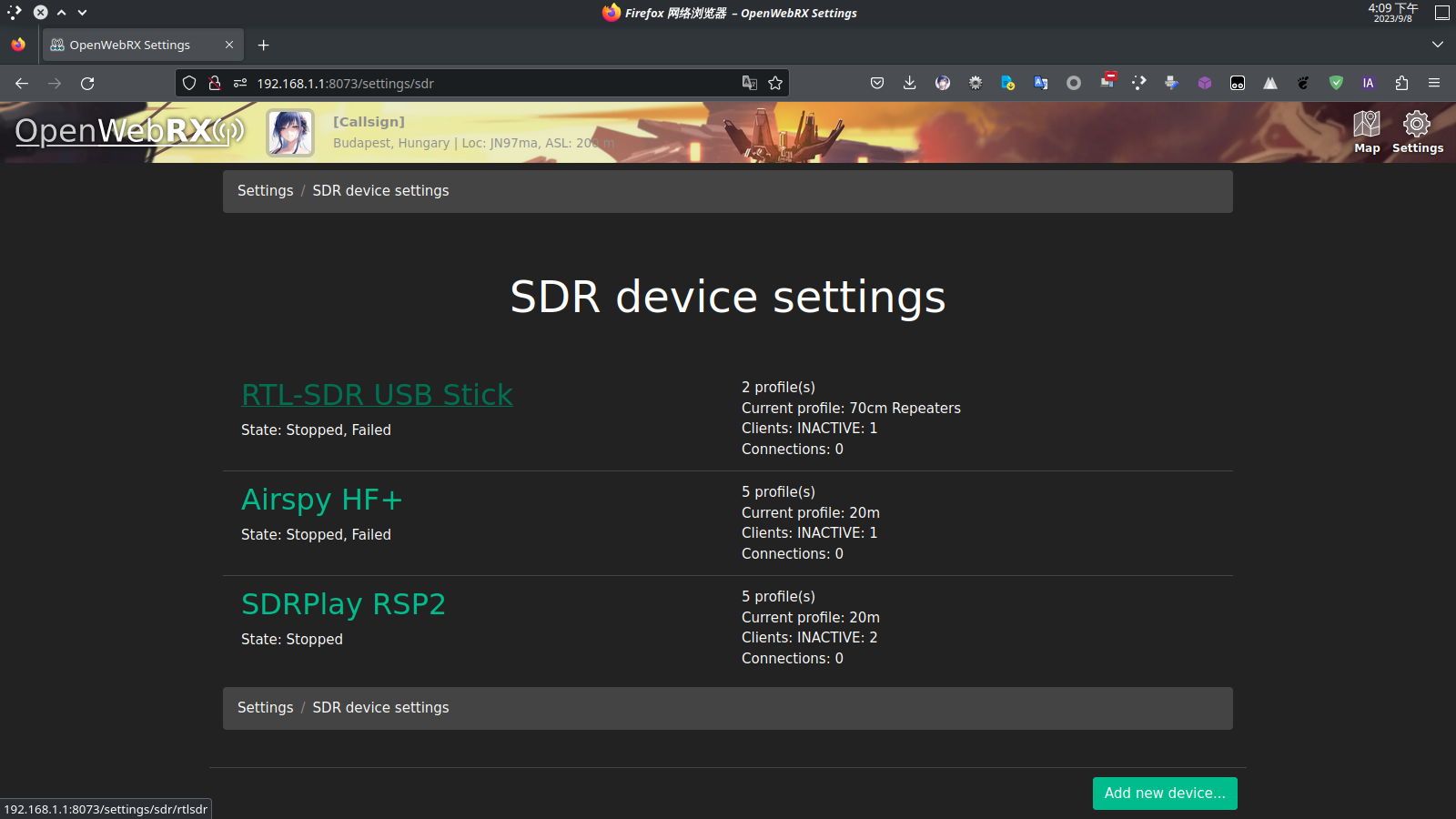The width and height of the screenshot is (1456, 819).
Task: Translate the current page
Action: pyautogui.click(x=749, y=83)
